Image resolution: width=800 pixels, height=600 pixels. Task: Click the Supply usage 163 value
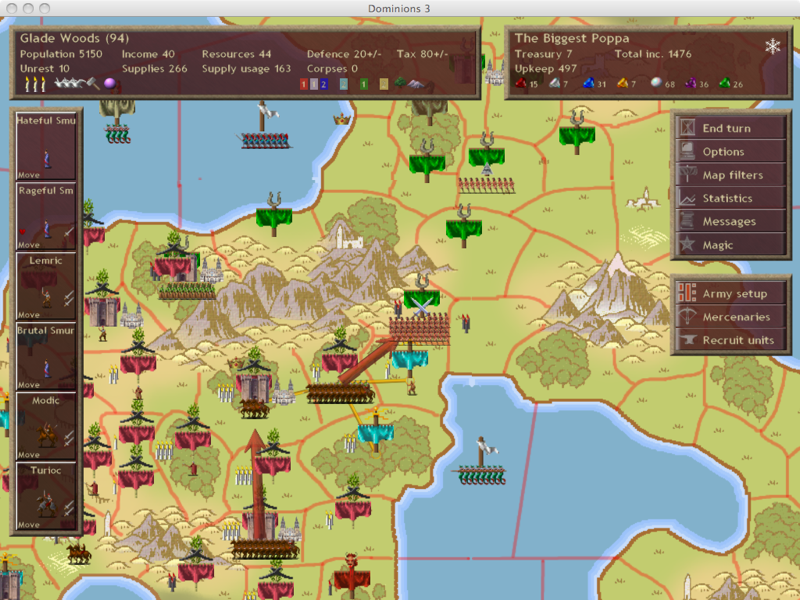coord(246,68)
